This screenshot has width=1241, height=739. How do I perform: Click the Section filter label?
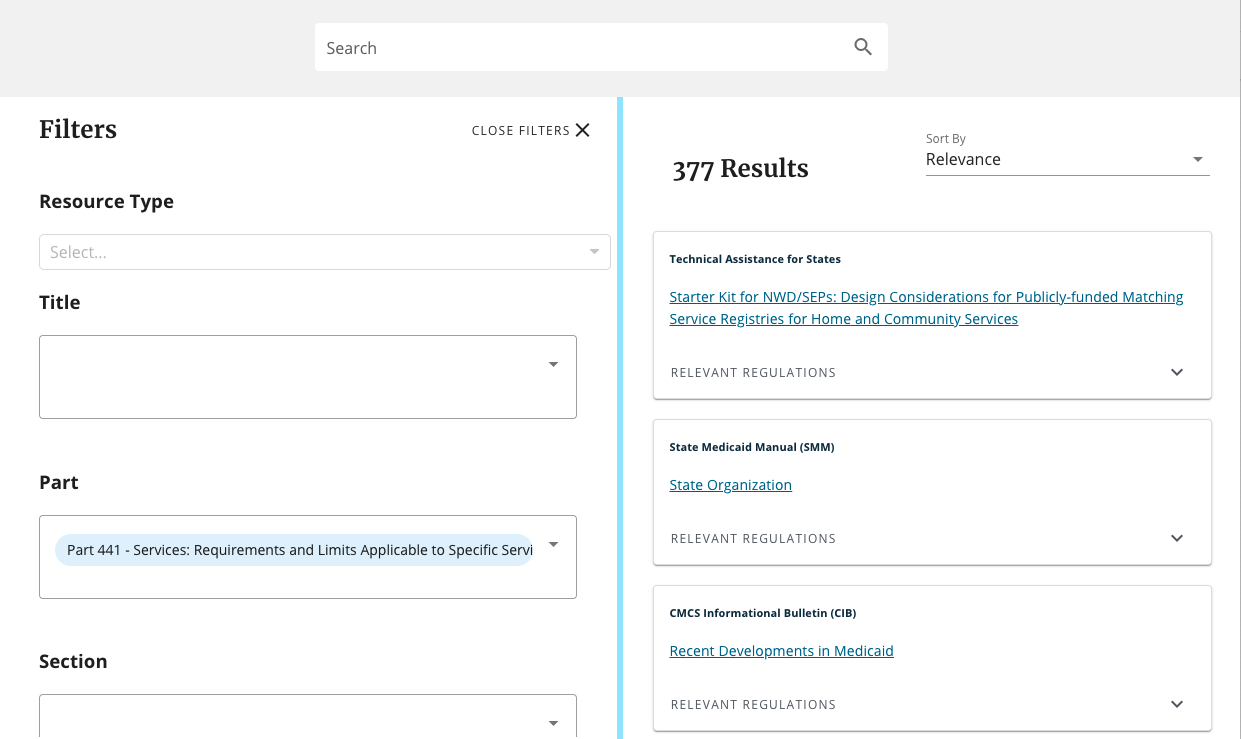click(x=73, y=661)
